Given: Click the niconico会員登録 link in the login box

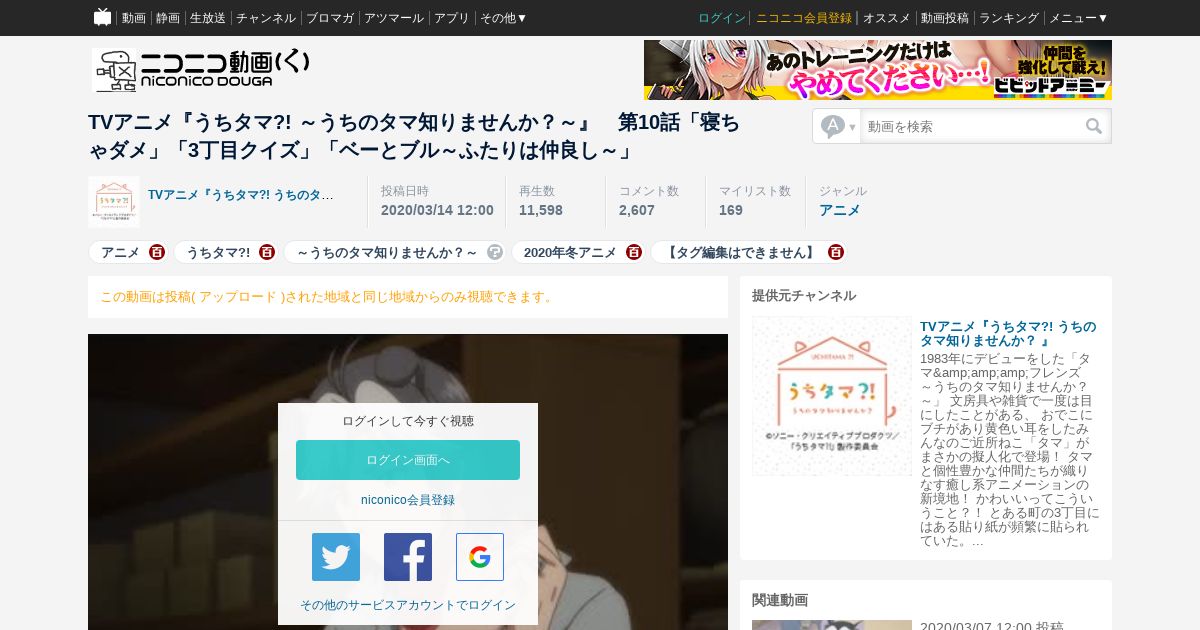Looking at the screenshot, I should [408, 500].
